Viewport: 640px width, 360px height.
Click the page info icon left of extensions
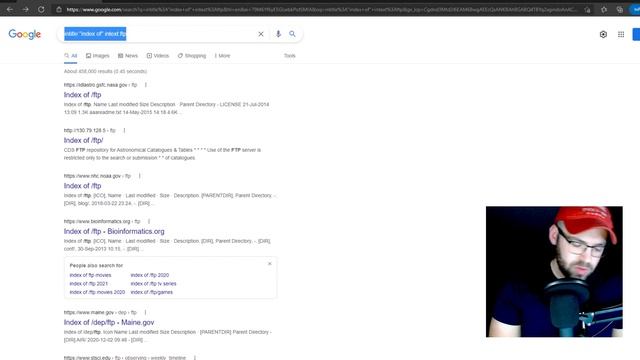coord(587,9)
